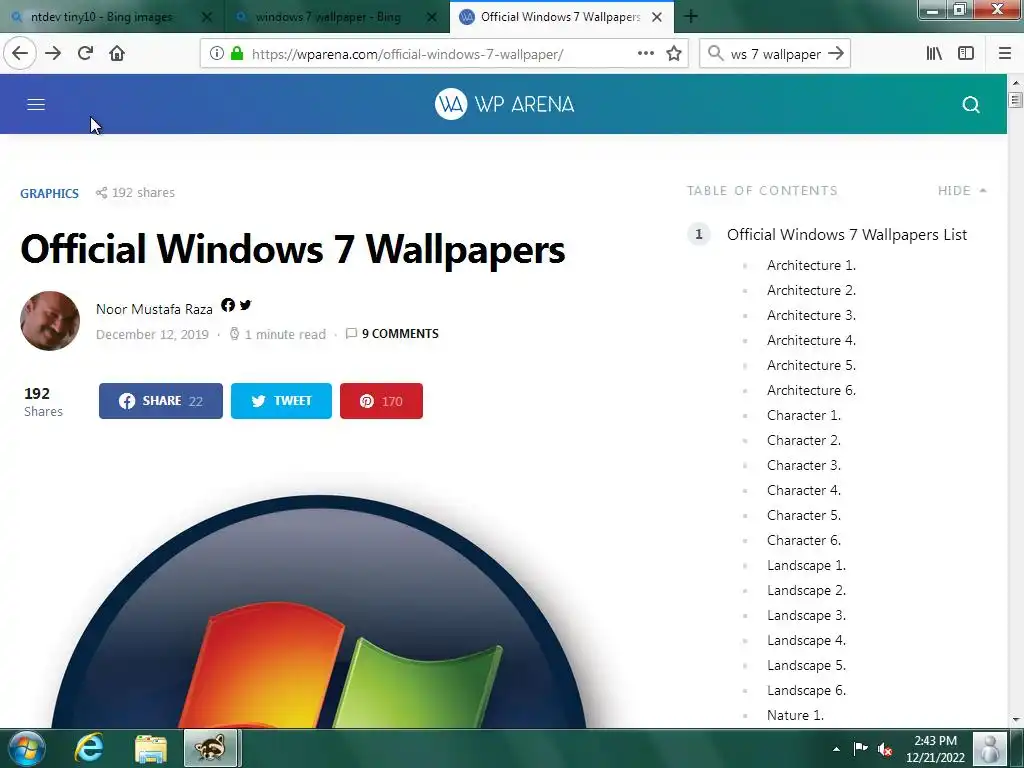Jump to the 9 COMMENTS section
This screenshot has height=768, width=1024.
tap(392, 334)
